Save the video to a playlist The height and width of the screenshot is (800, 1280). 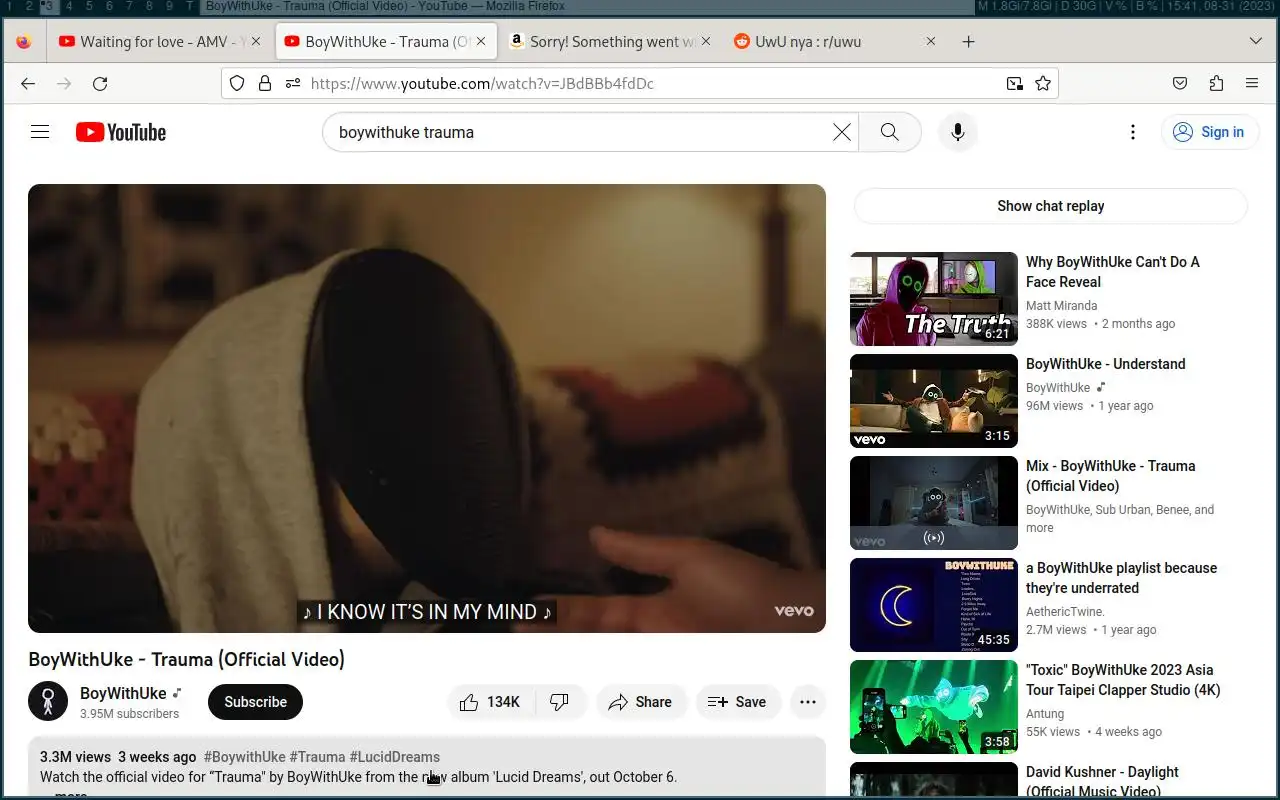pos(739,702)
